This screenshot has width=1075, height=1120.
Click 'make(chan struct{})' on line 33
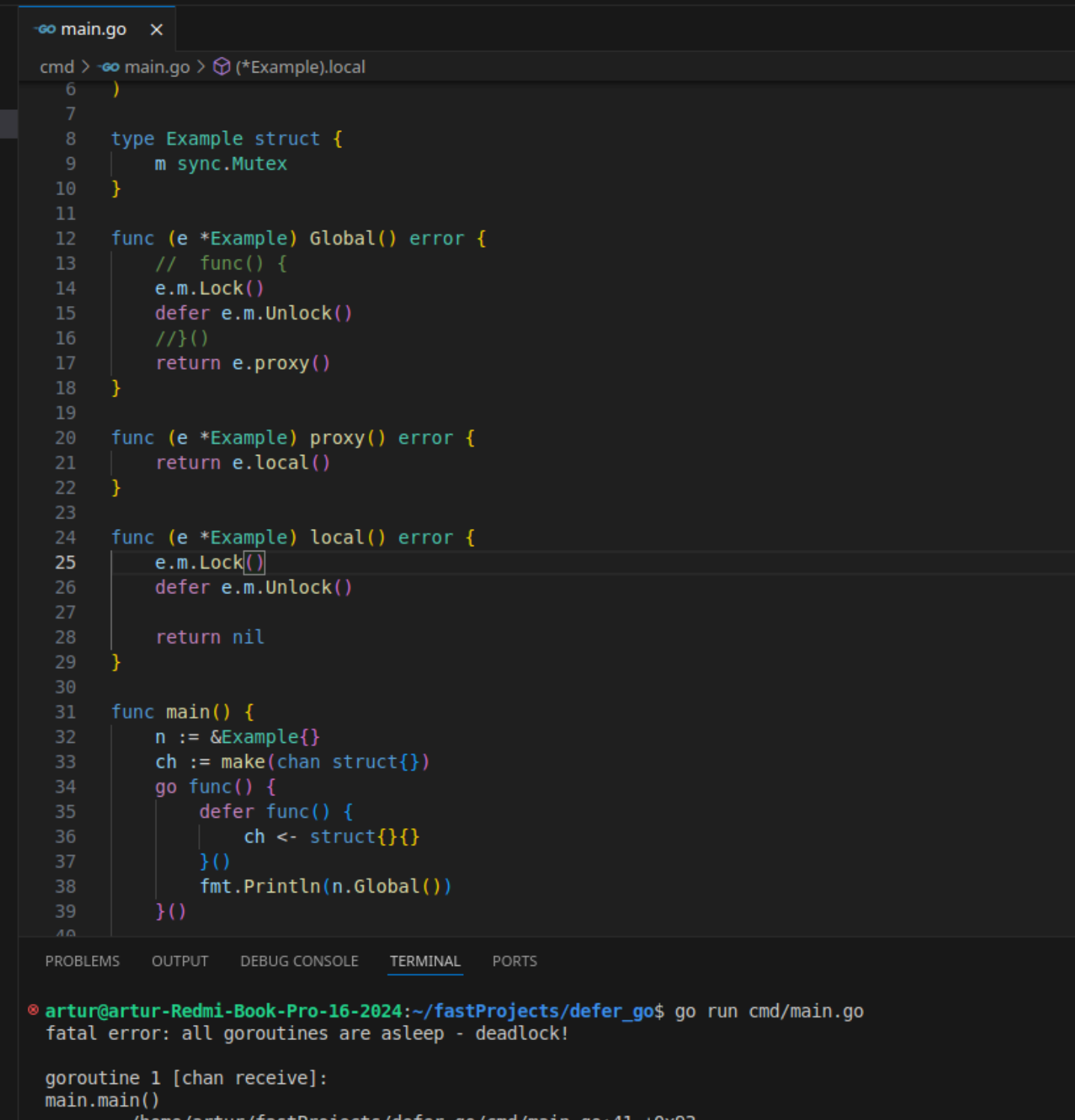tap(325, 762)
